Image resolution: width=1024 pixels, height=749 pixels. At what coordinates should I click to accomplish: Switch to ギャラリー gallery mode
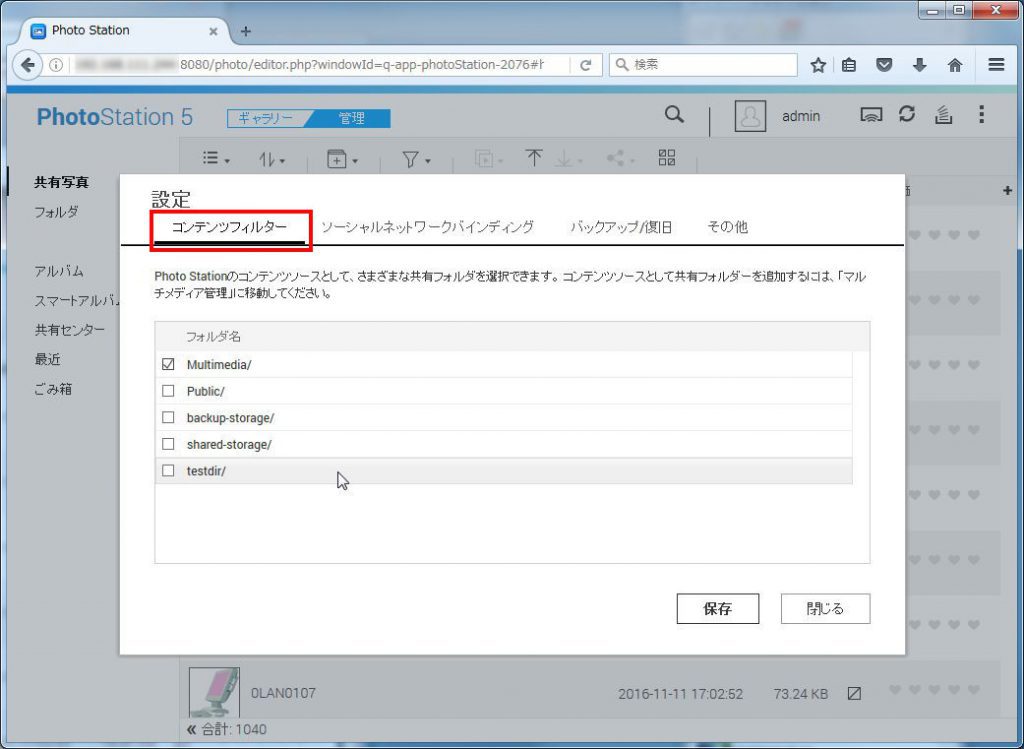tap(265, 118)
